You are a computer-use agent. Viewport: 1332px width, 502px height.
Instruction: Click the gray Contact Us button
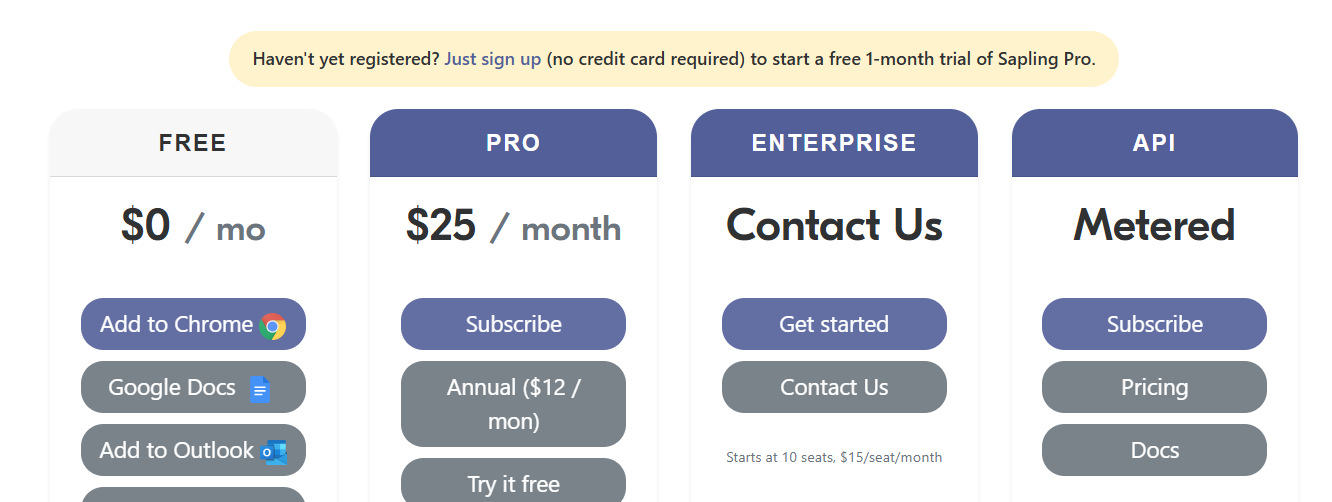coord(834,387)
